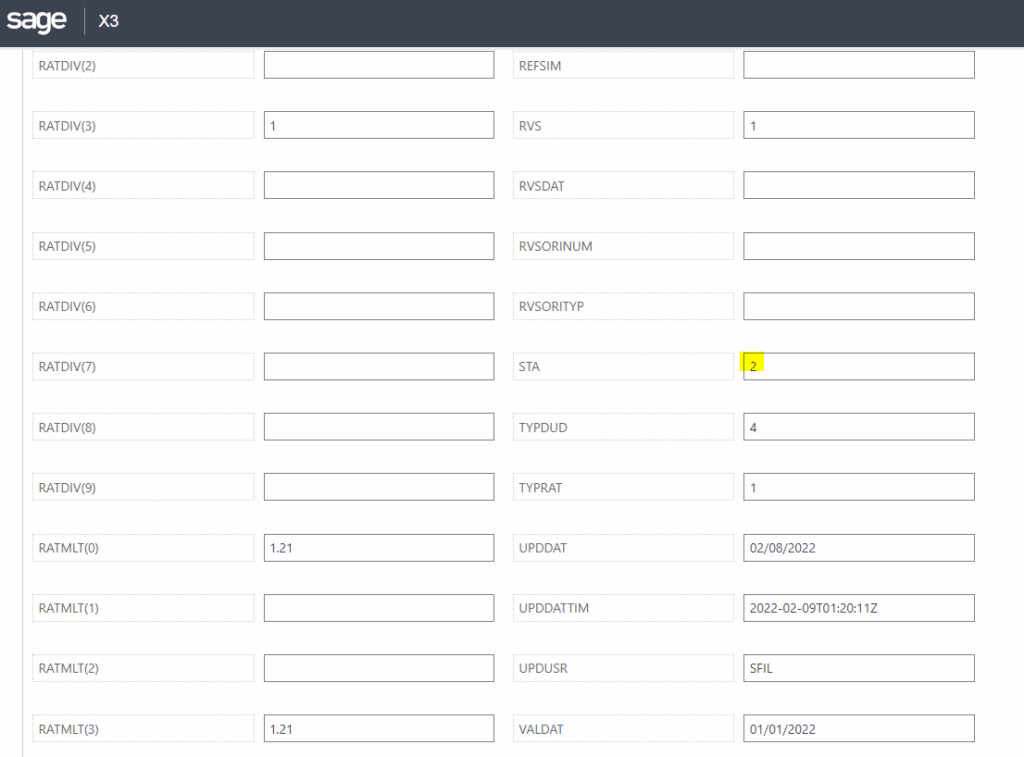Click the highlighted STA value field
The image size is (1024, 757).
point(858,366)
